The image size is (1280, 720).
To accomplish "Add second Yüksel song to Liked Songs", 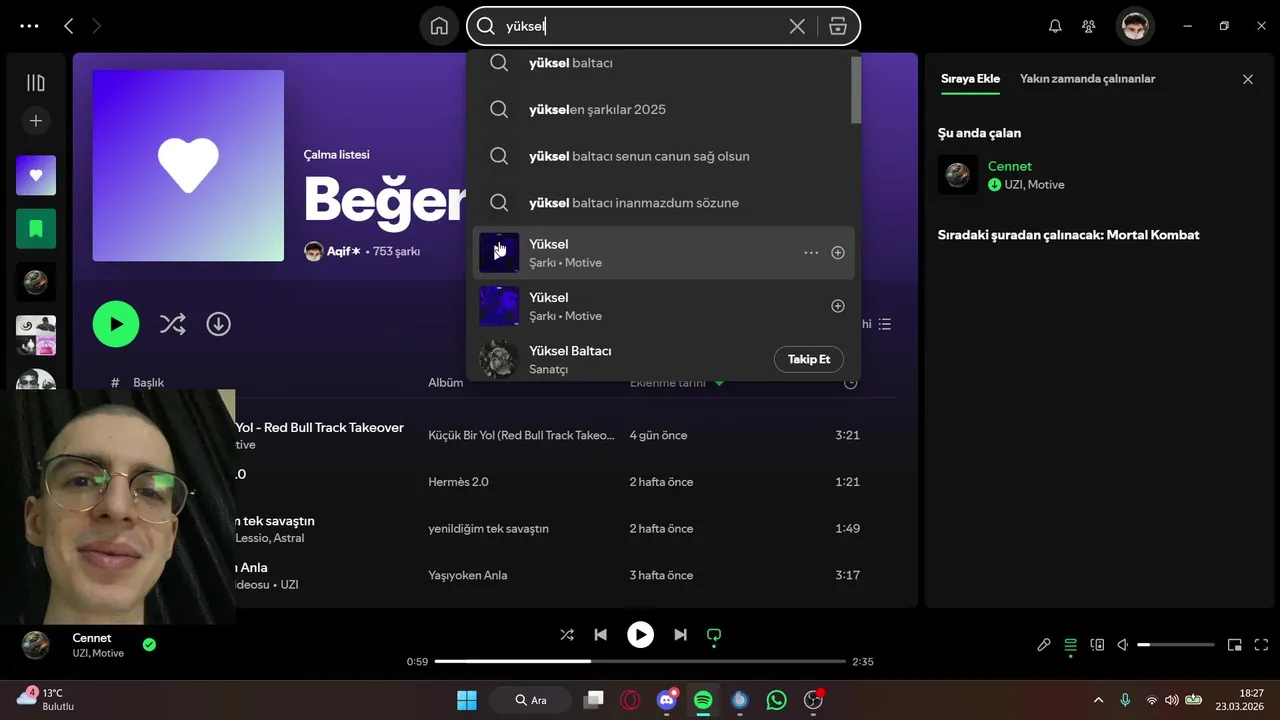I will [x=838, y=306].
